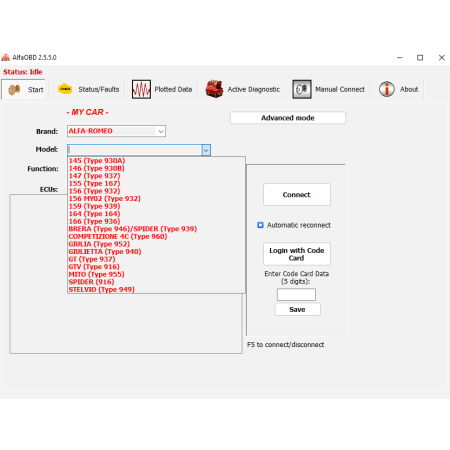Screen dimensions: 450x450
Task: Collapse the Model dropdown arrow
Action: [206, 150]
